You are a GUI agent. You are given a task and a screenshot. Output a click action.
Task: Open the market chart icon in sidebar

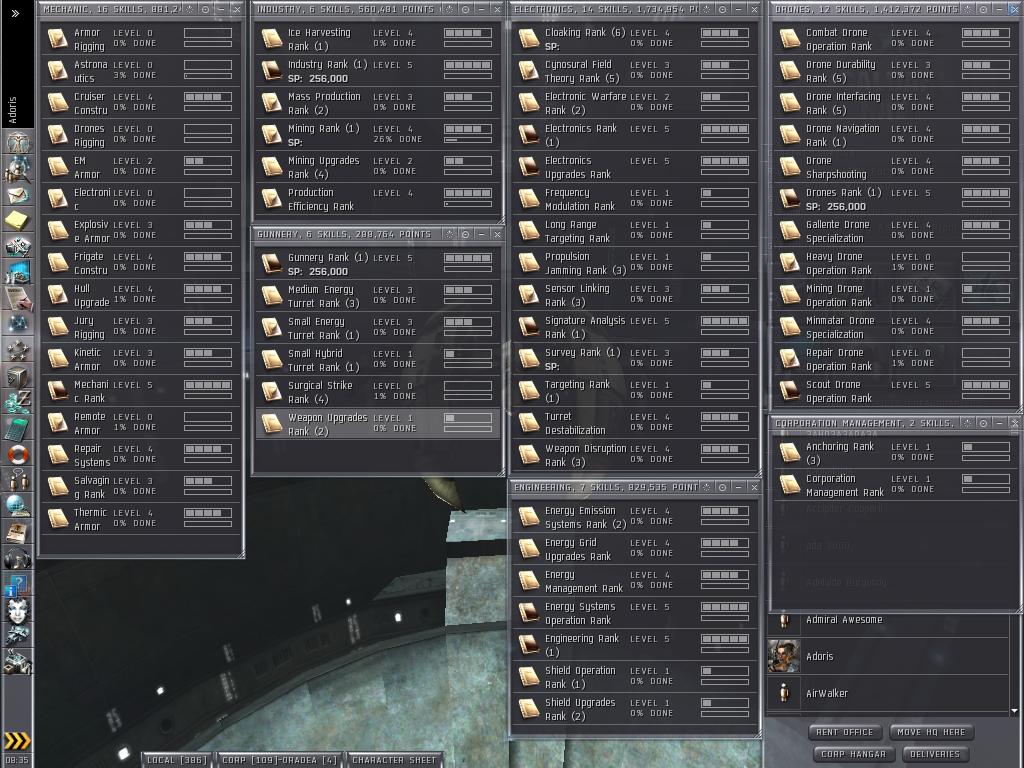[x=18, y=272]
